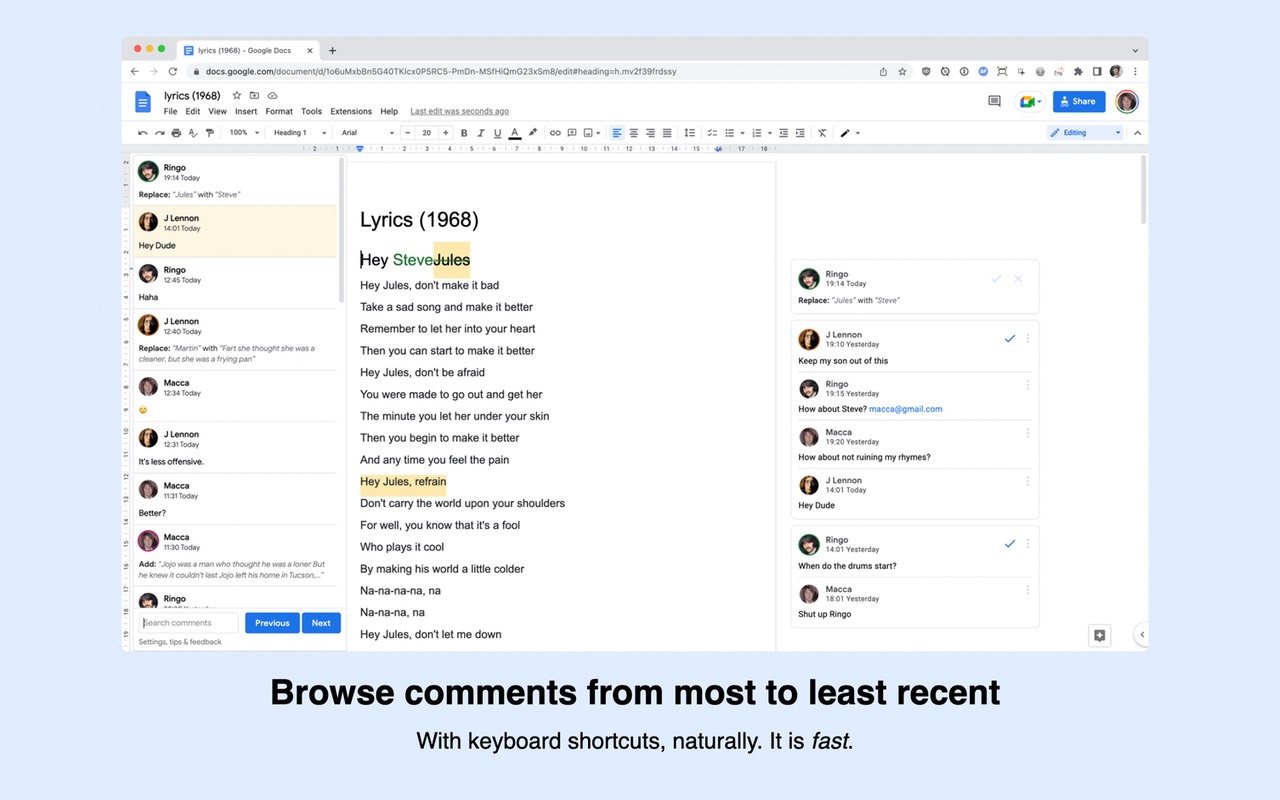
Task: Insert a checklist from the toolbar
Action: pyautogui.click(x=712, y=133)
